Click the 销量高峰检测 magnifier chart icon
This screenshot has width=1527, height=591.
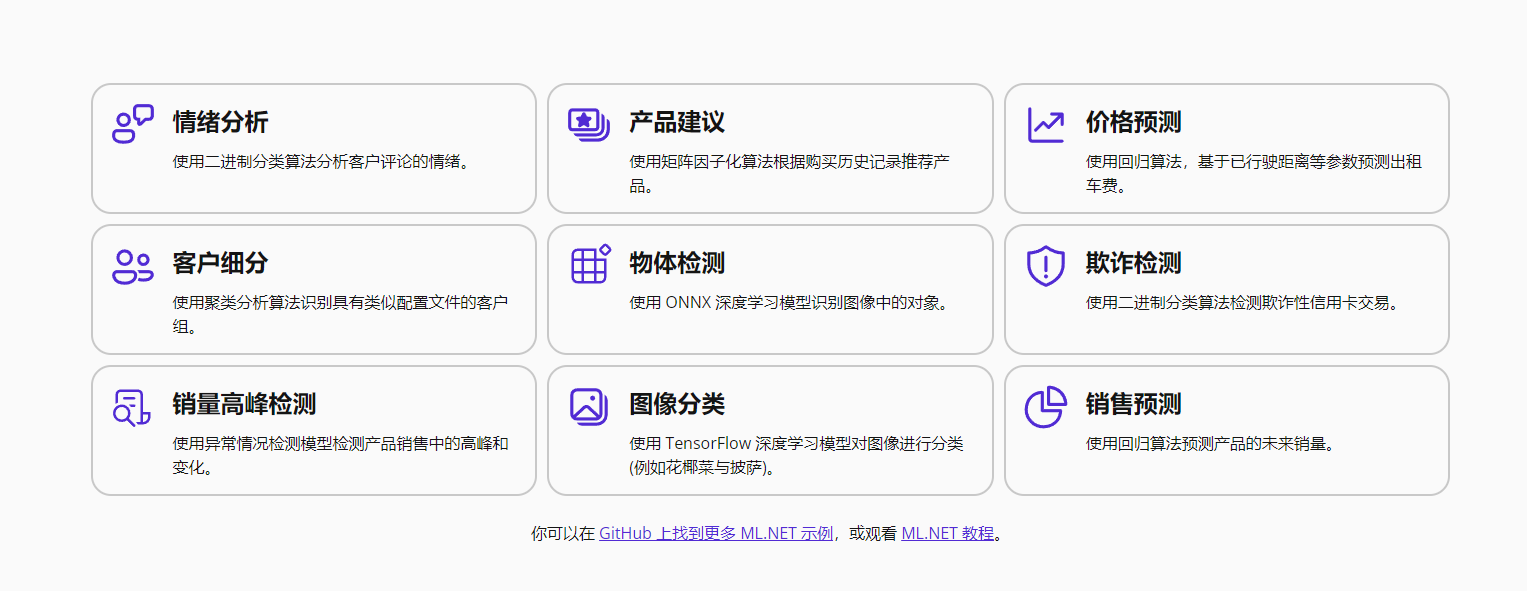click(130, 406)
